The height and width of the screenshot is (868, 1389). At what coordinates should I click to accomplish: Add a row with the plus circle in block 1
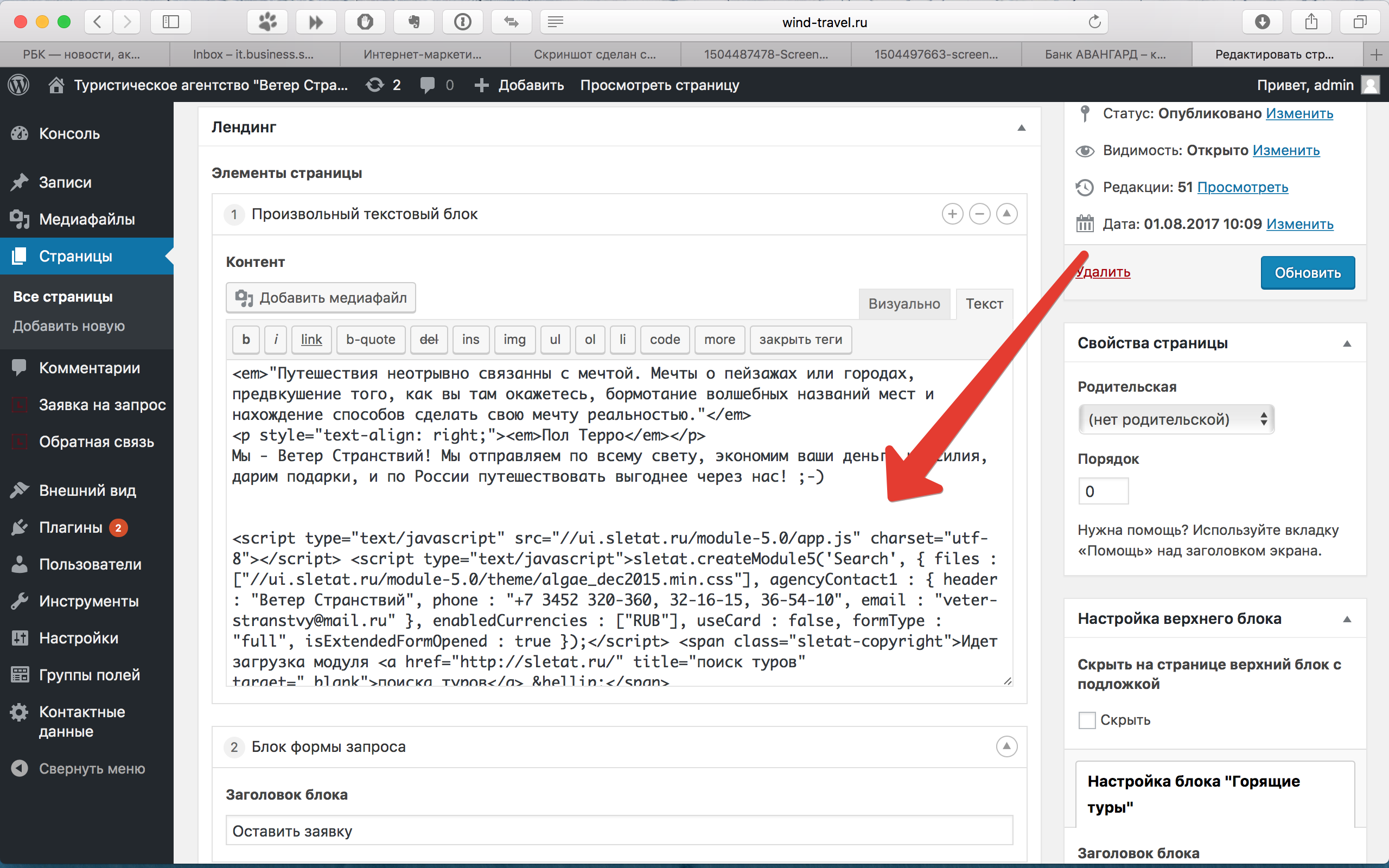tap(952, 214)
